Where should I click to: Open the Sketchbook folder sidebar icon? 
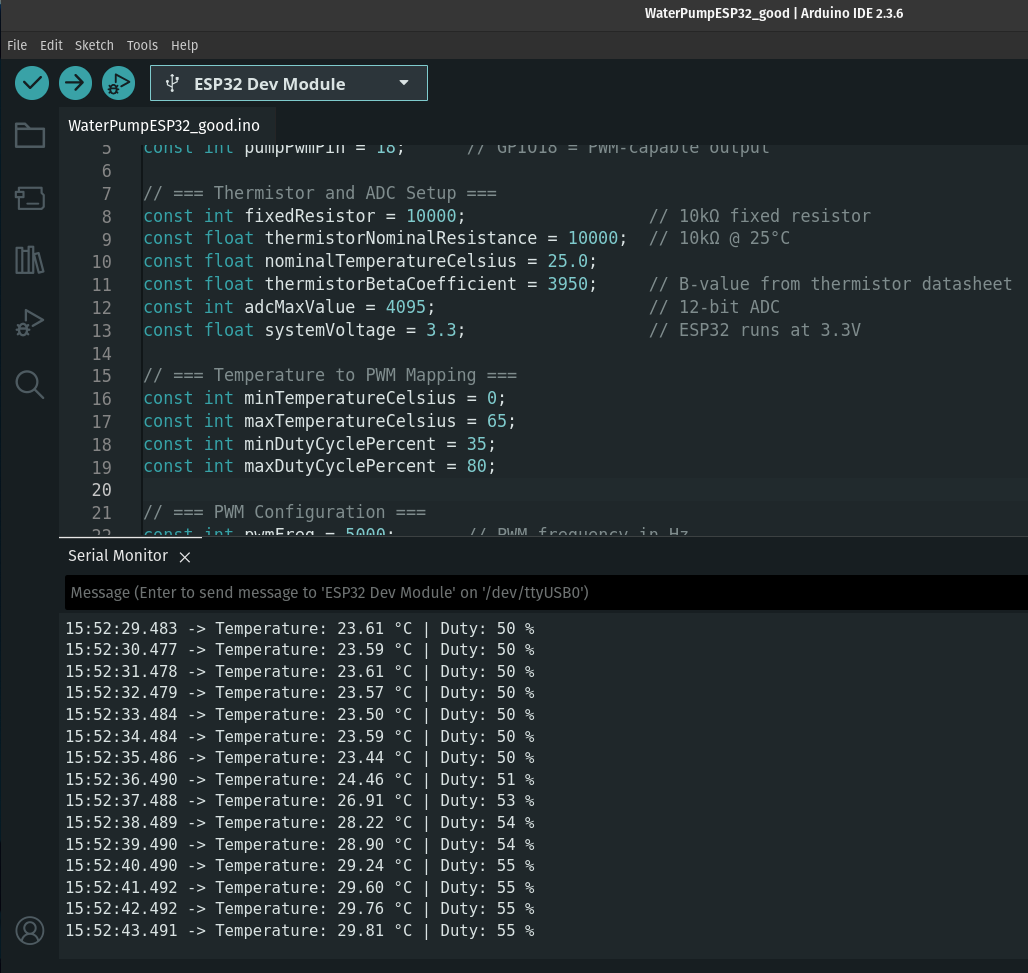[x=30, y=136]
